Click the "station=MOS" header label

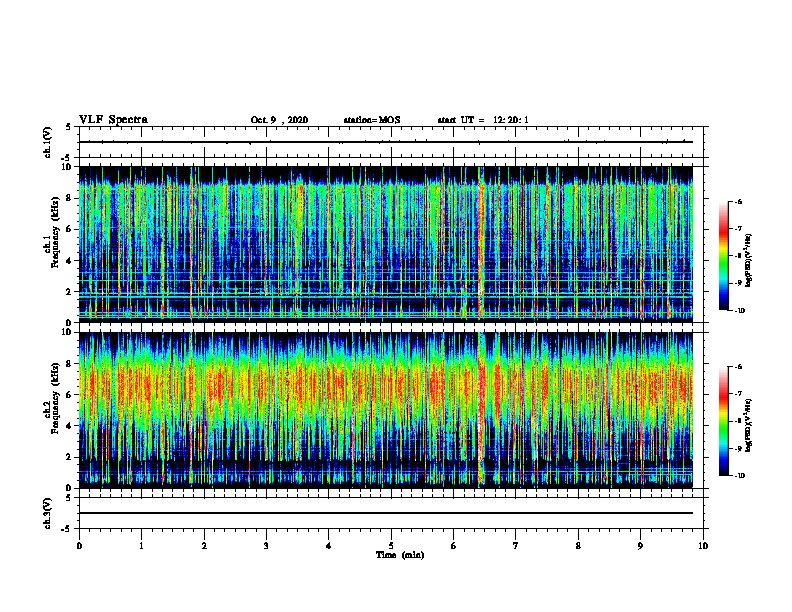click(372, 120)
